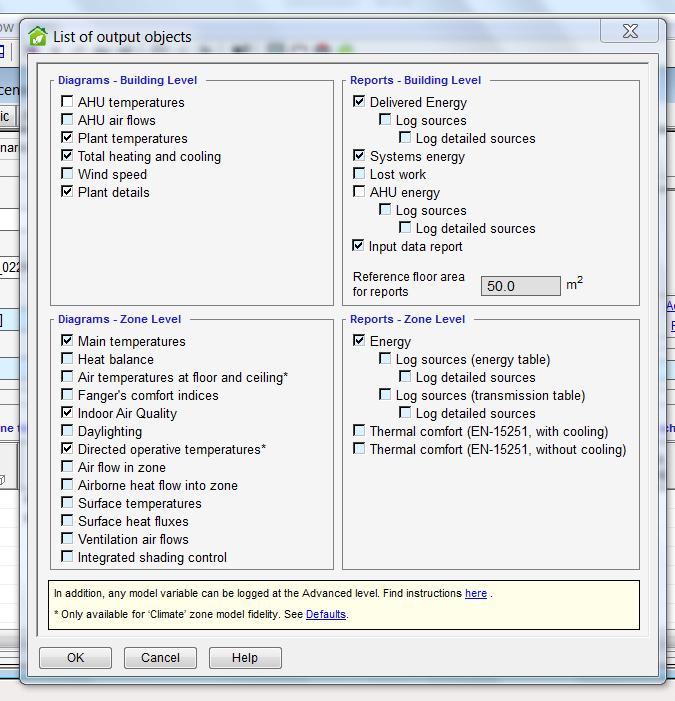Enable Log detailed sources under transmission table
This screenshot has height=701, width=675.
pyautogui.click(x=405, y=412)
